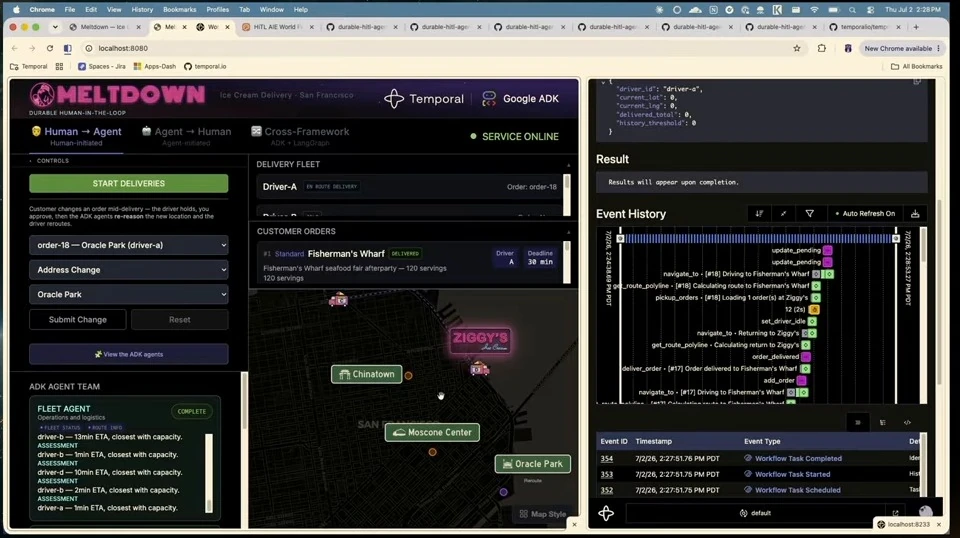Open the Bookmarks menu in menu bar

[179, 10]
